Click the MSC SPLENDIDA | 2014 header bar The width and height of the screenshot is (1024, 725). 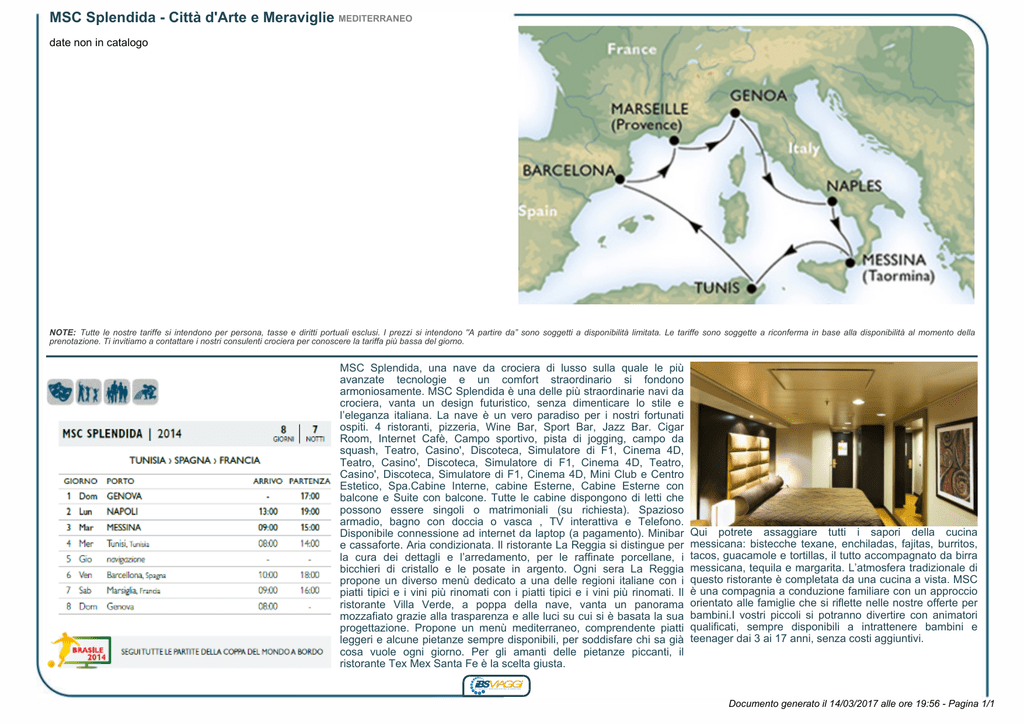coord(194,434)
